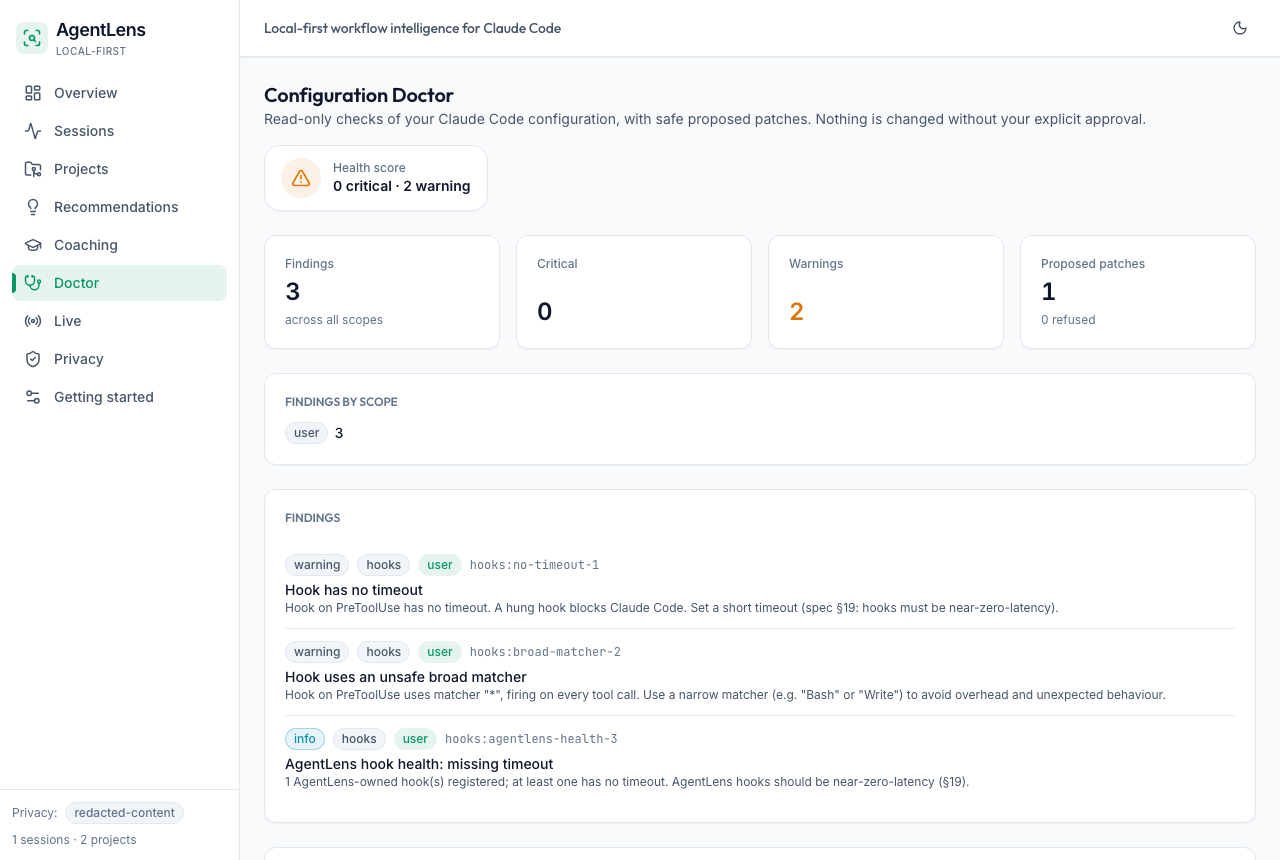
Task: Click the AgentLens app name
Action: (101, 30)
